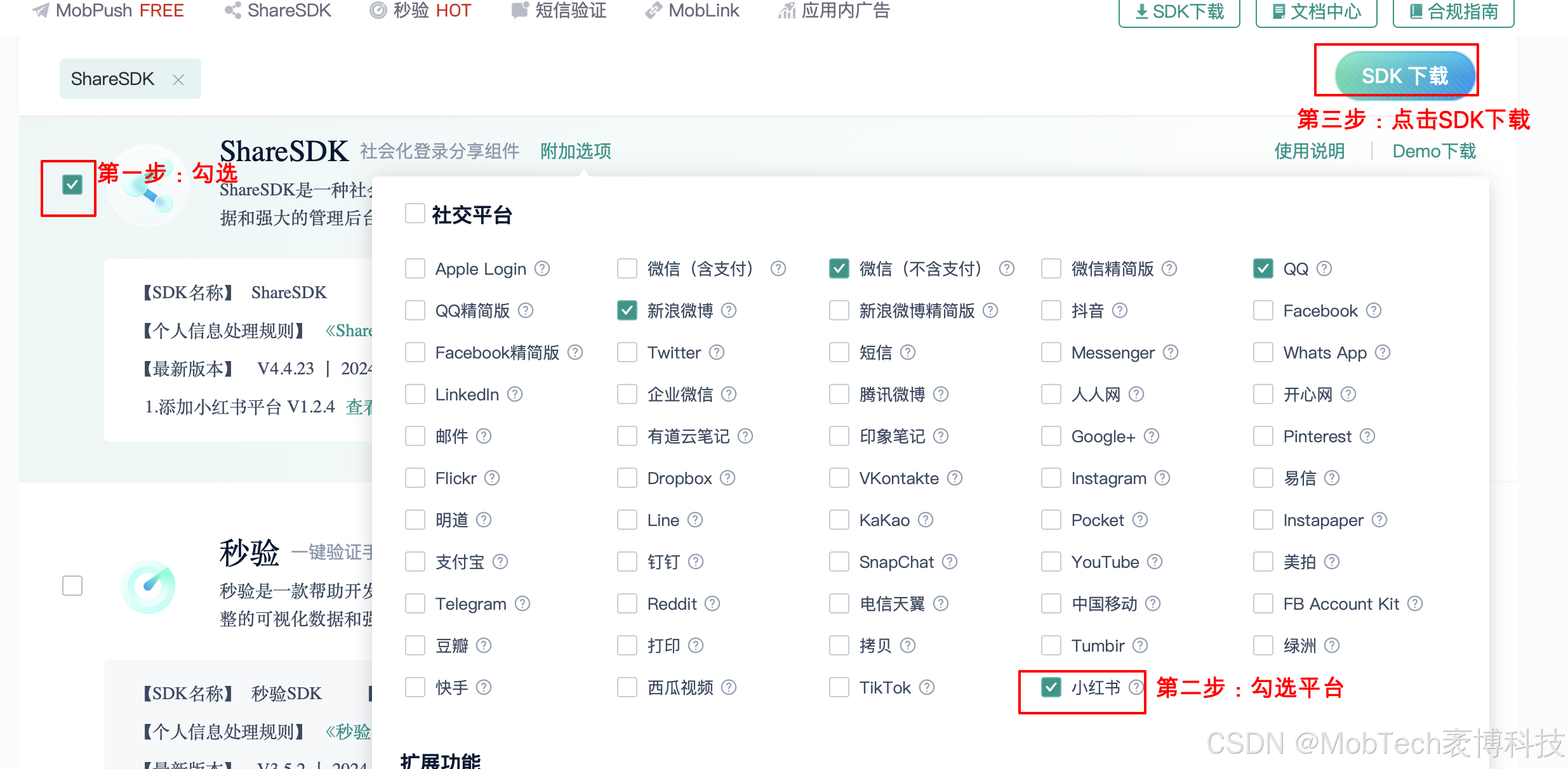Open the help icon next to Facebook

click(1374, 310)
